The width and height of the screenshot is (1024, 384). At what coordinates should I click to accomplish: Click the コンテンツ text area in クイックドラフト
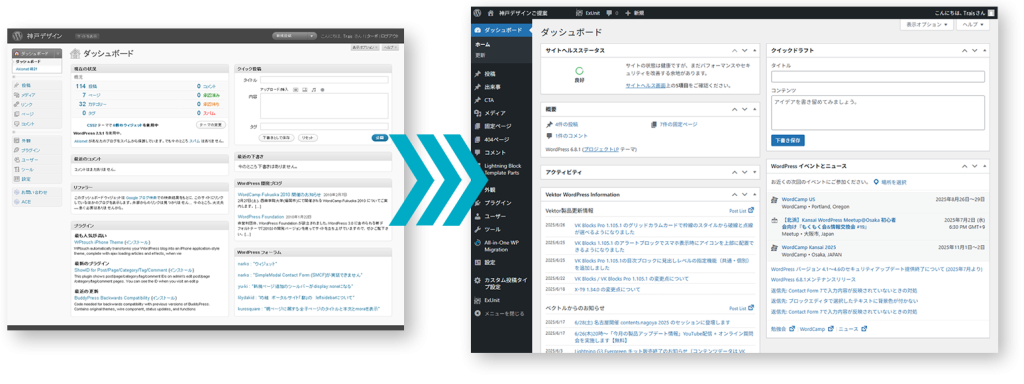tap(878, 113)
